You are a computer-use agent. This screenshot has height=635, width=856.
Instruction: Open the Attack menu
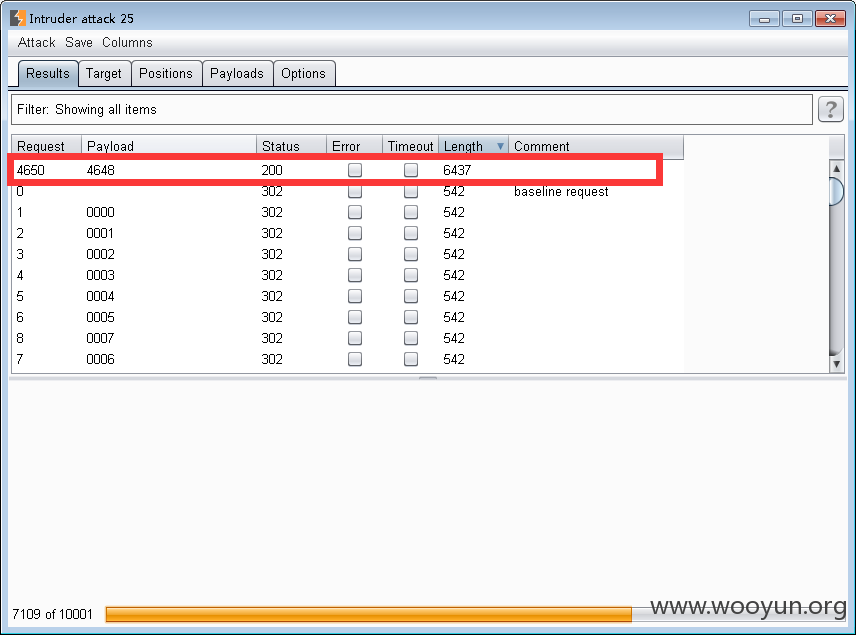(x=37, y=42)
